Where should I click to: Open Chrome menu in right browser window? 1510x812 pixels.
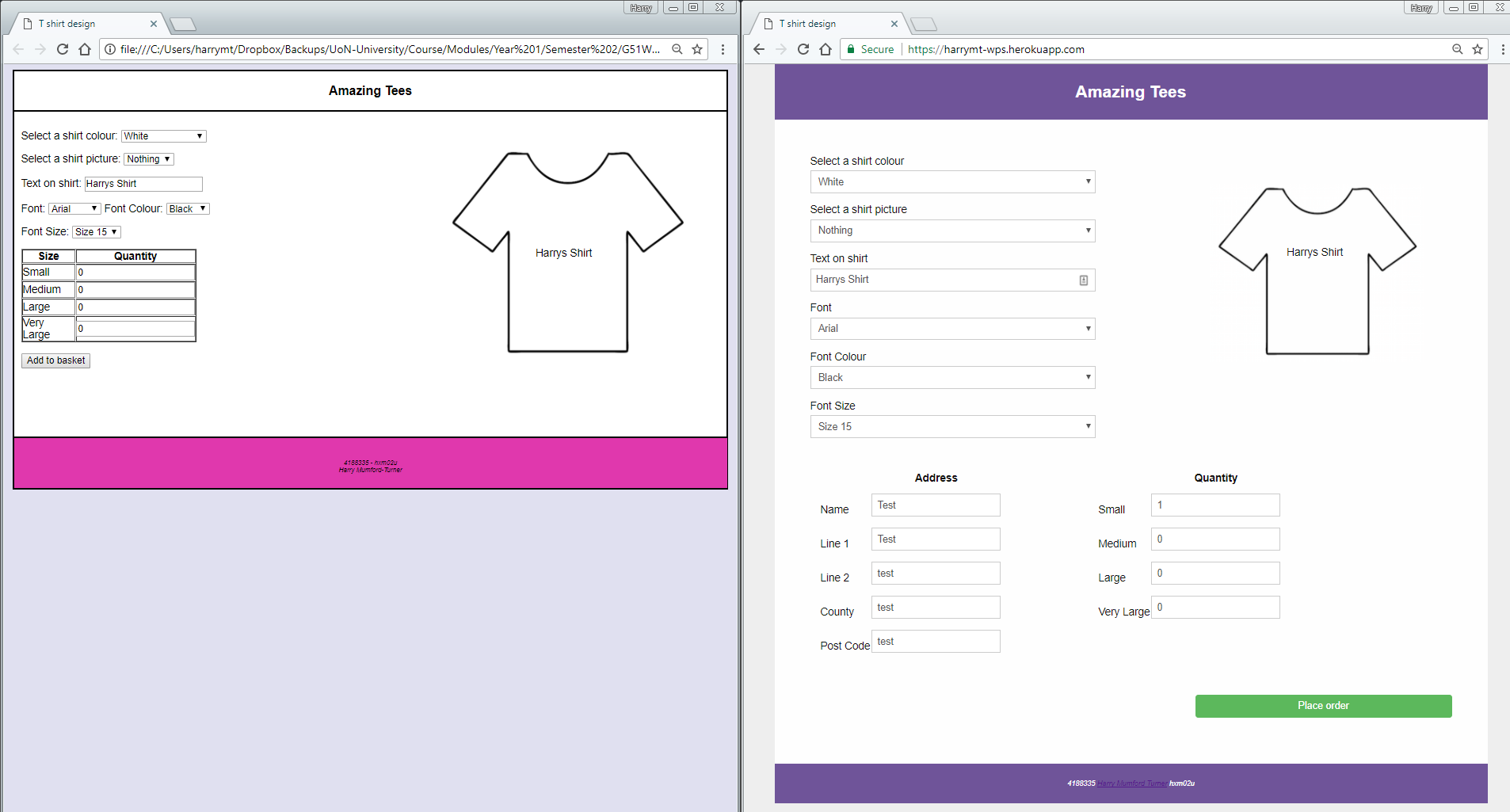[x=1503, y=49]
